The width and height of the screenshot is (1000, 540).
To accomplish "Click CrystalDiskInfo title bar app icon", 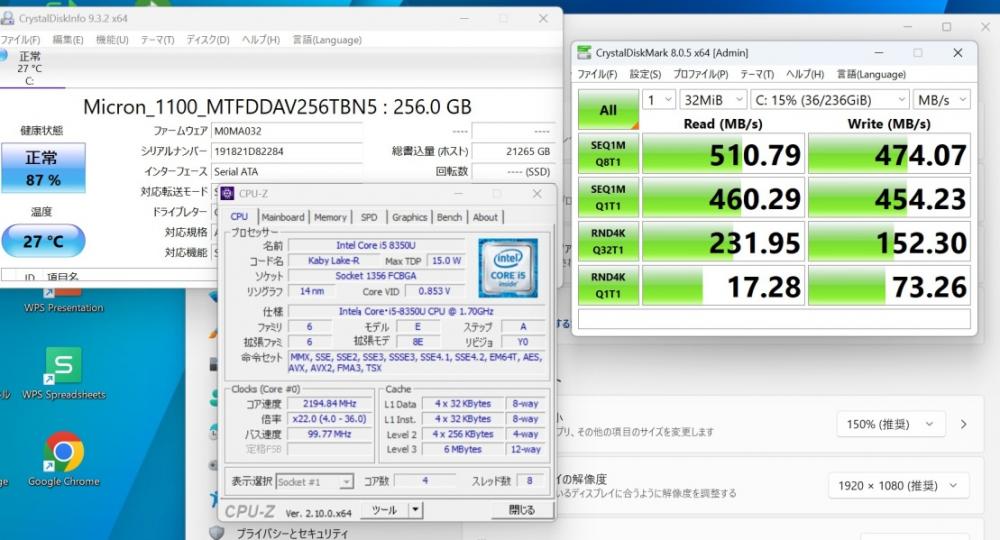I will click(8, 18).
